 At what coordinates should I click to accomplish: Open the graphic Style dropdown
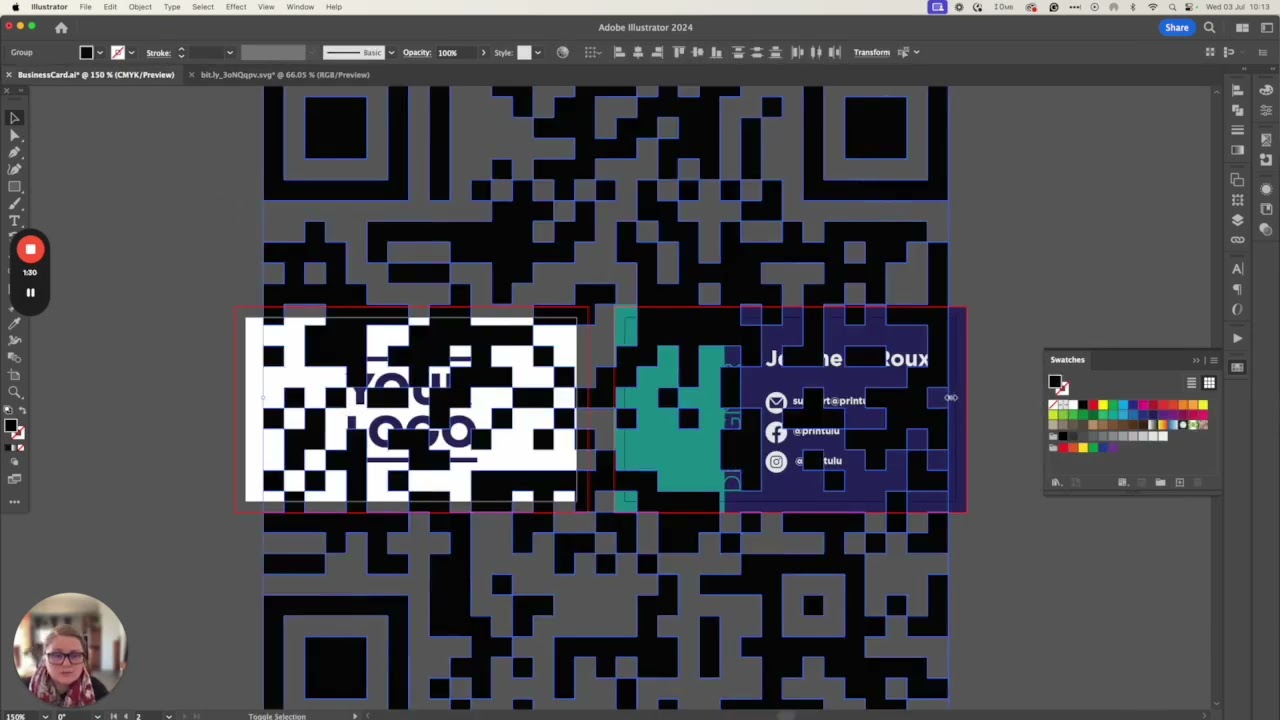[x=538, y=53]
